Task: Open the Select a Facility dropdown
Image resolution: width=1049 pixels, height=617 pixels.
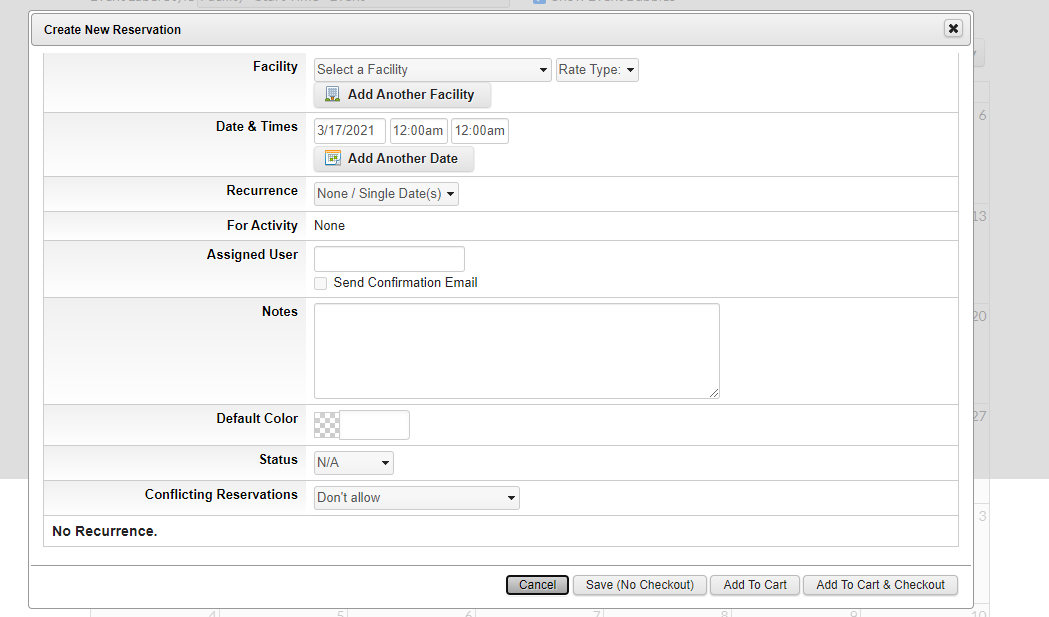Action: pos(432,70)
